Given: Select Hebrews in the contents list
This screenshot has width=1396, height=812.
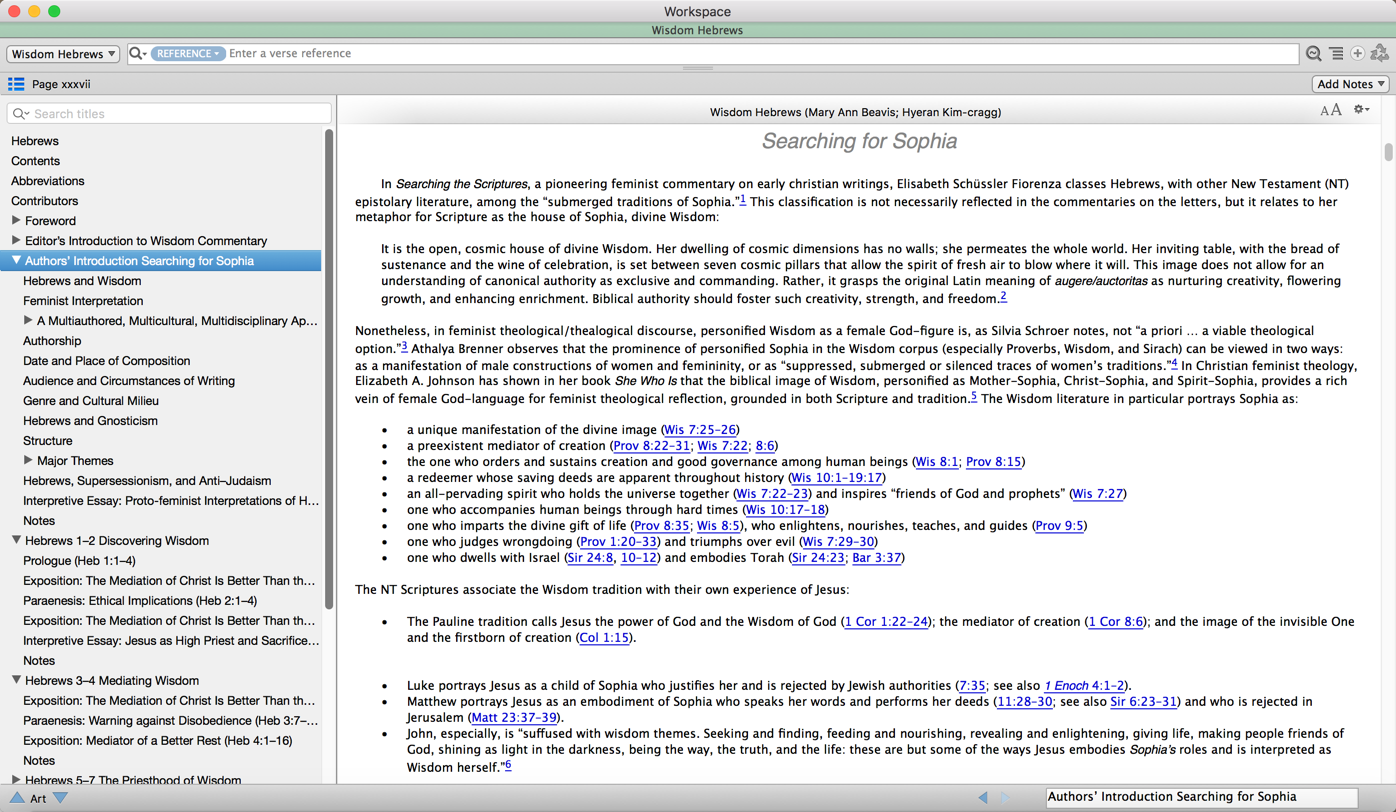Looking at the screenshot, I should click(35, 141).
